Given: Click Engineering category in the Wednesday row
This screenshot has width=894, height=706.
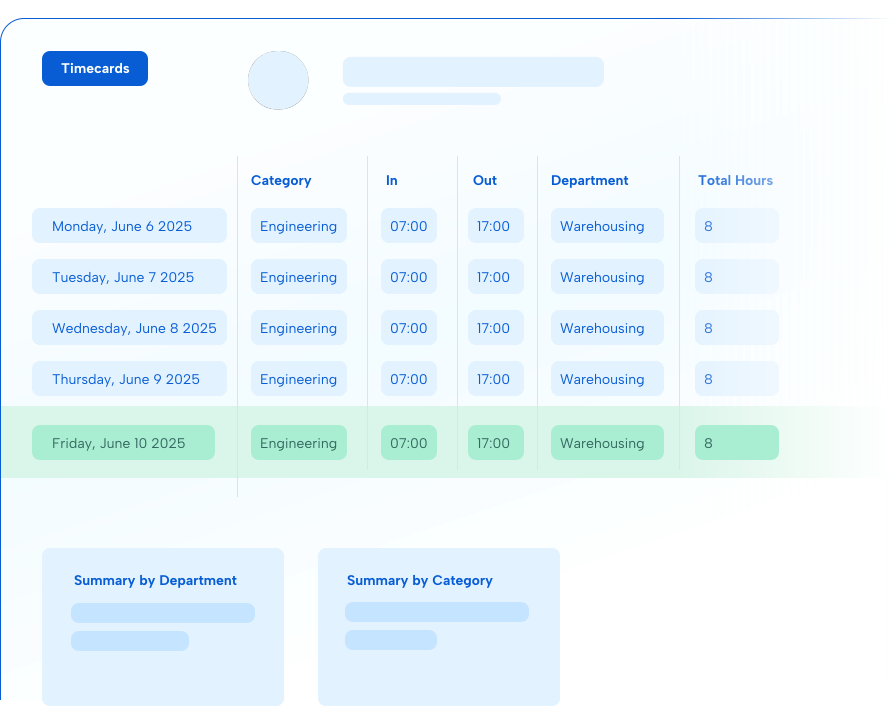Looking at the screenshot, I should click(299, 327).
